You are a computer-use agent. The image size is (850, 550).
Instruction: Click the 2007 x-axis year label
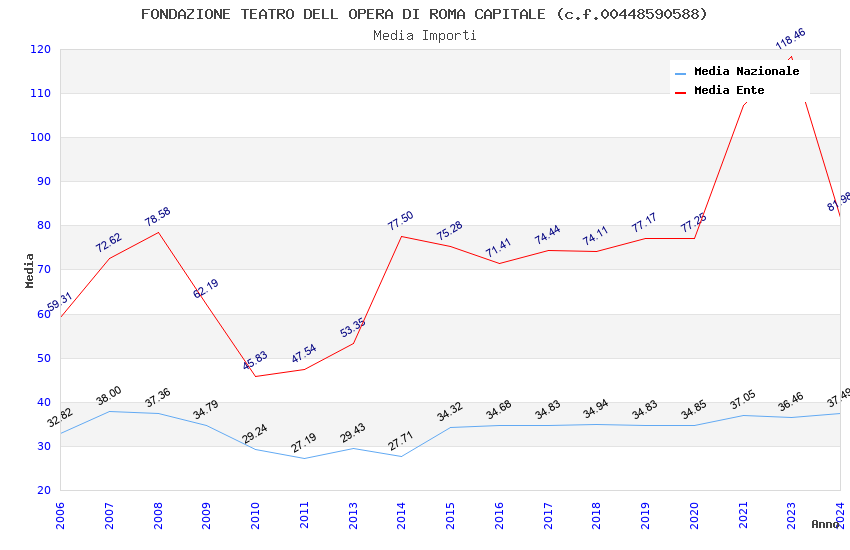click(x=109, y=515)
